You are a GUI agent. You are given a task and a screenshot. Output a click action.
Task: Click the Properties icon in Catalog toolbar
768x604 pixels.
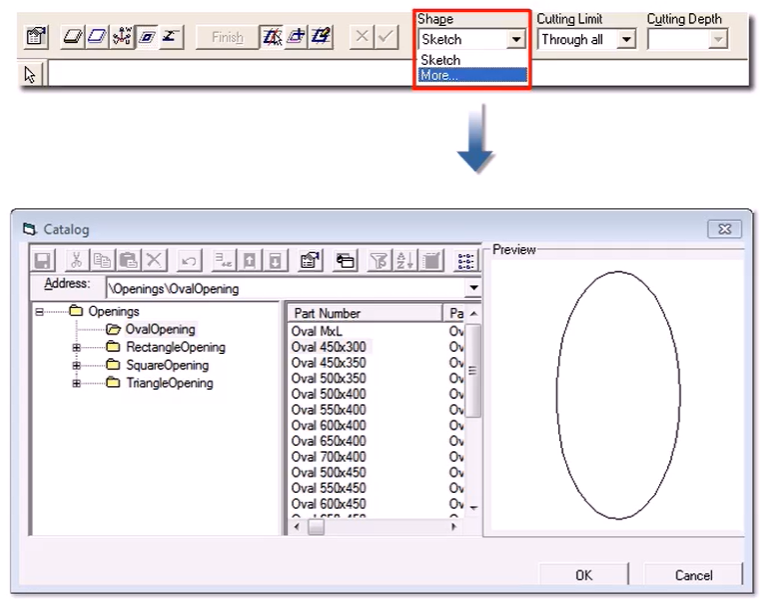pos(310,261)
